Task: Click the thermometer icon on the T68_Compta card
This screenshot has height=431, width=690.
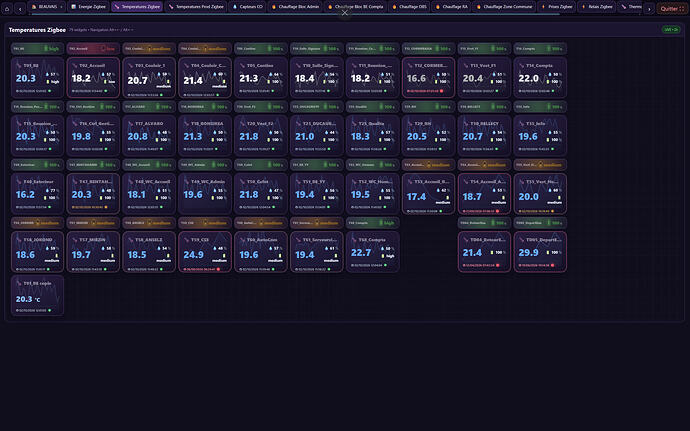Action: coord(354,240)
